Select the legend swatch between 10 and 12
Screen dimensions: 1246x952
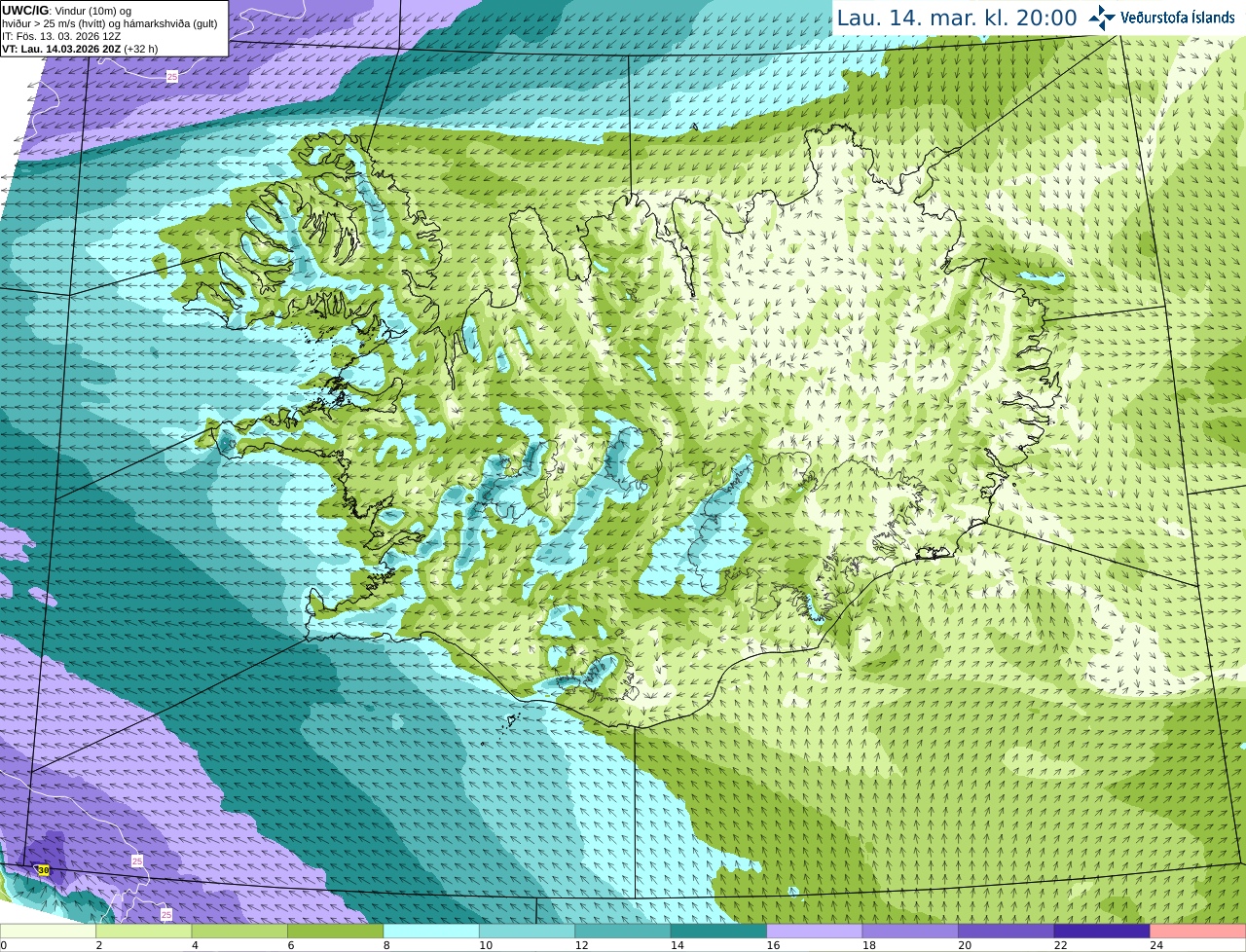pos(528,932)
